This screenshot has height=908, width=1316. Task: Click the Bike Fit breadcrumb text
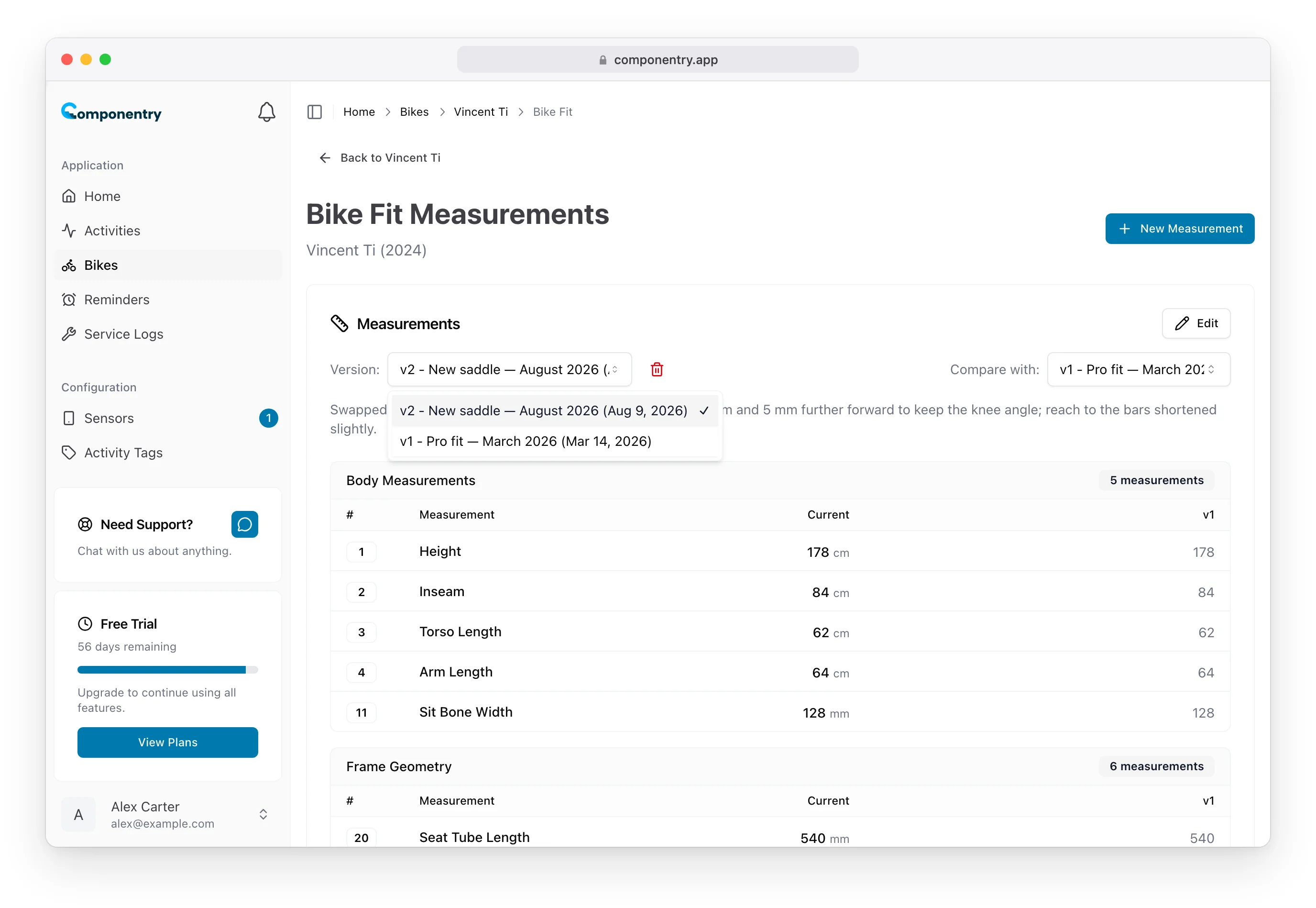click(x=552, y=112)
